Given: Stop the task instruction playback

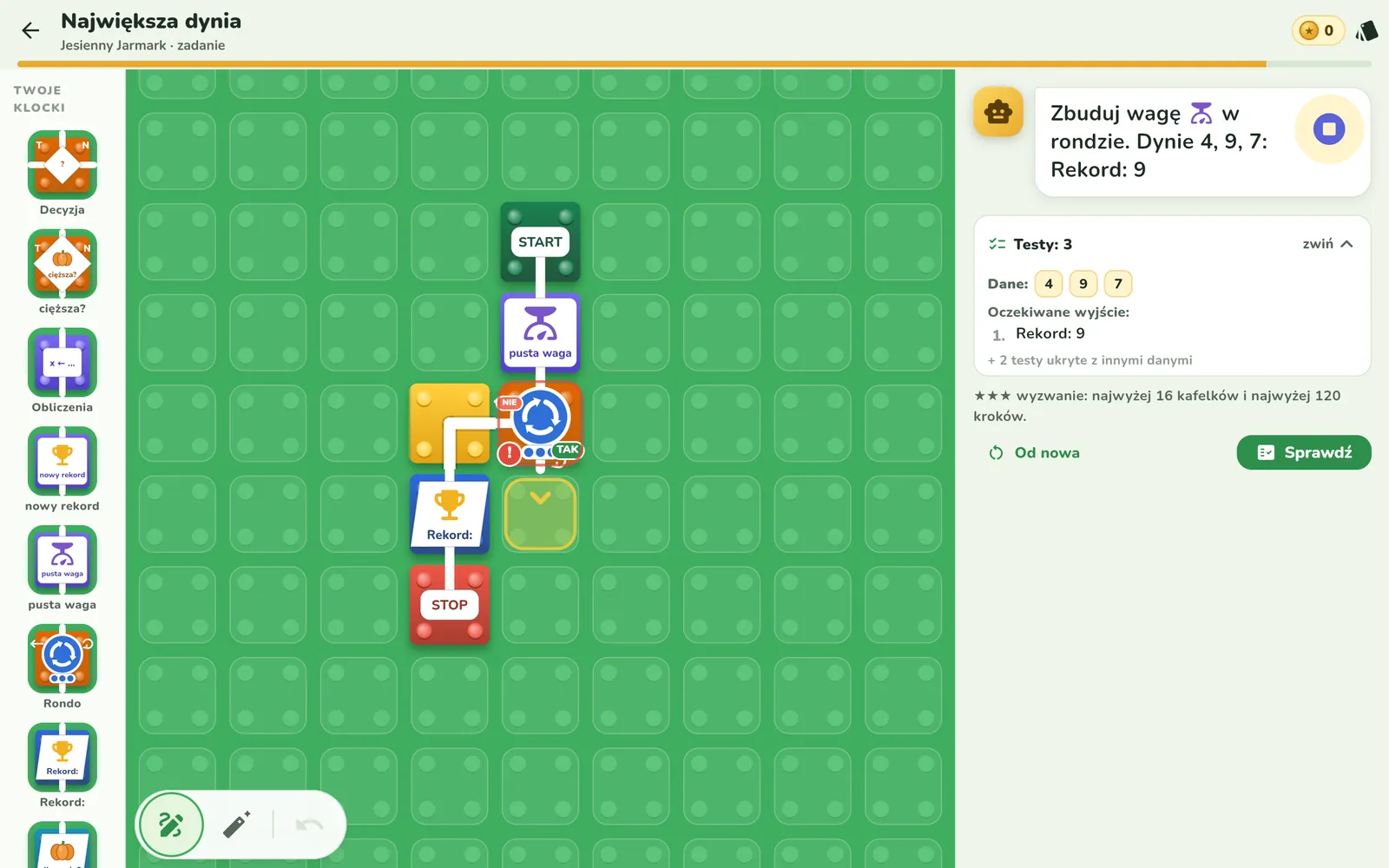Looking at the screenshot, I should tap(1329, 129).
